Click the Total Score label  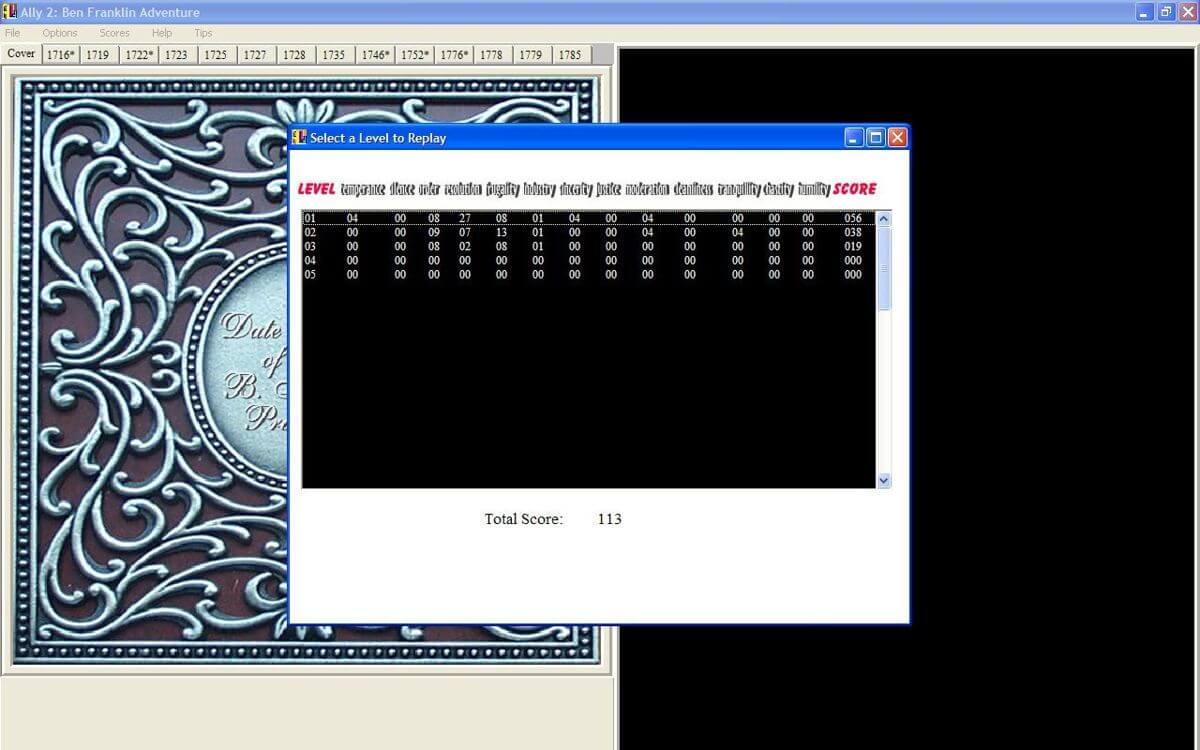pos(524,519)
